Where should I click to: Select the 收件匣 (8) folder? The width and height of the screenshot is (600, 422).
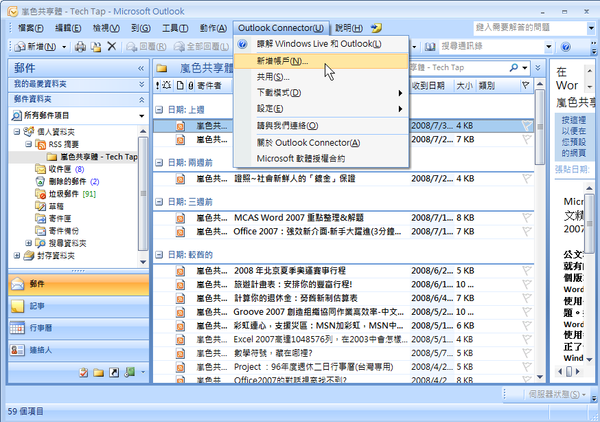[60, 169]
